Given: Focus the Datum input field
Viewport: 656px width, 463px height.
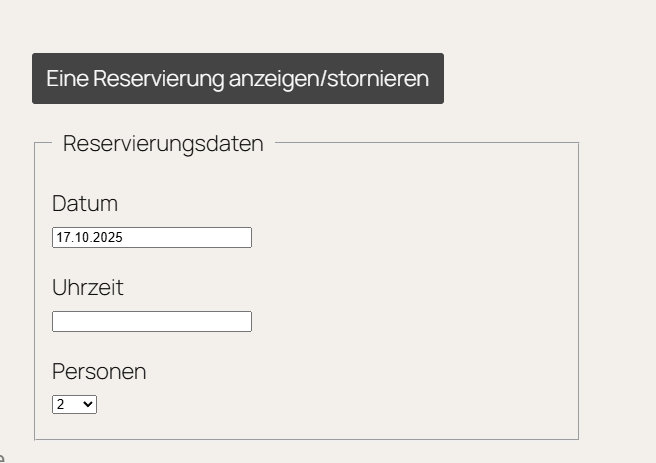Looking at the screenshot, I should [x=152, y=238].
